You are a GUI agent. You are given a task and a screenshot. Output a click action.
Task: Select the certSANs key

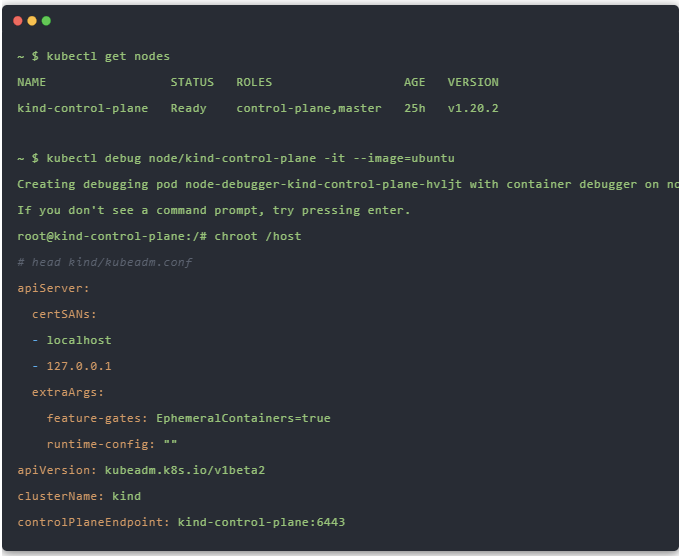tap(64, 314)
